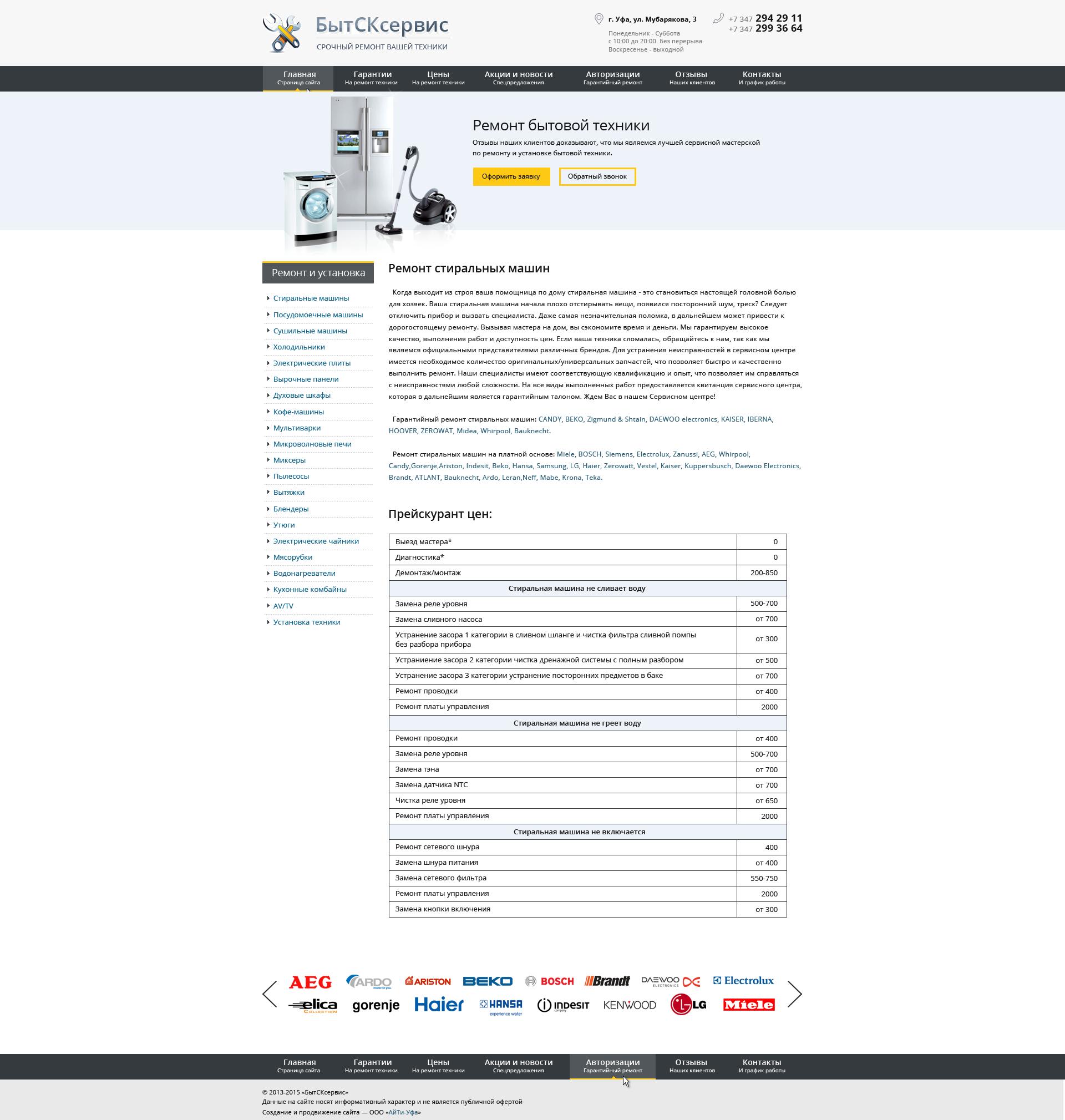Click the АйТи-Уфа footer link
1065x1120 pixels.
coord(403,1112)
